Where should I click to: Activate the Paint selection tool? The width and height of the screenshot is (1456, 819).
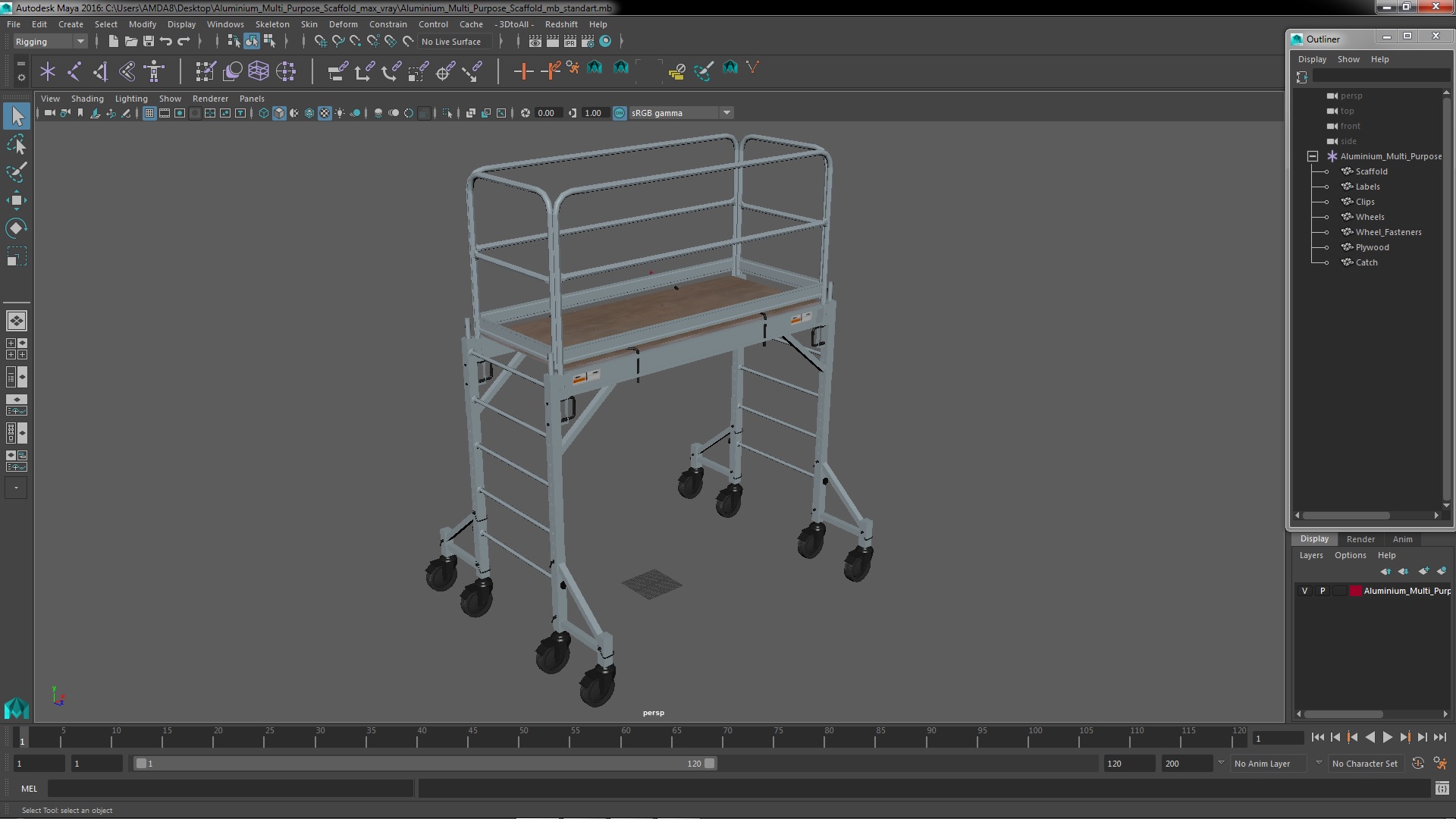coord(17,172)
